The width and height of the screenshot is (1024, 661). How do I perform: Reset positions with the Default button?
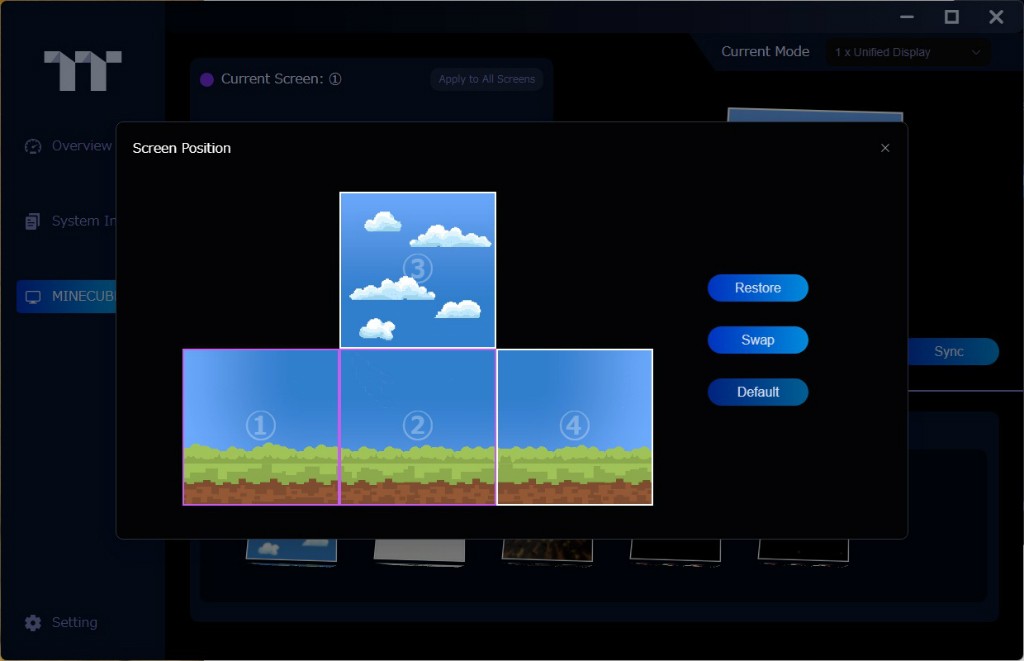click(757, 392)
